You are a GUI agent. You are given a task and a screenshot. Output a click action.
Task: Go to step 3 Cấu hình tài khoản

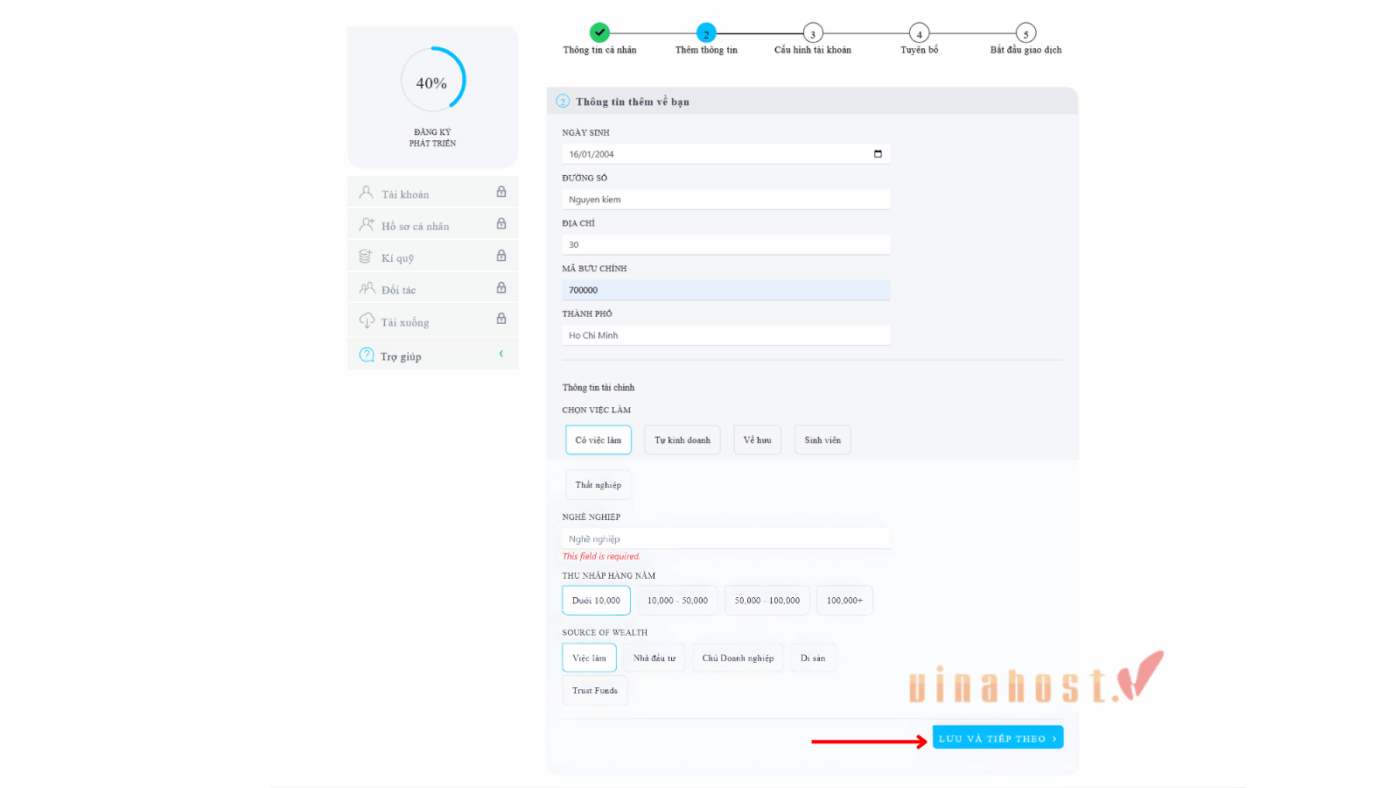(x=812, y=34)
